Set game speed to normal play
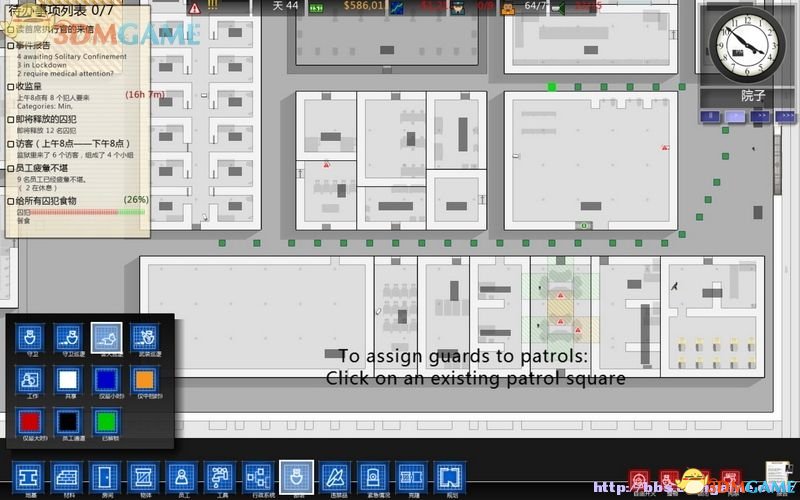 coord(735,116)
